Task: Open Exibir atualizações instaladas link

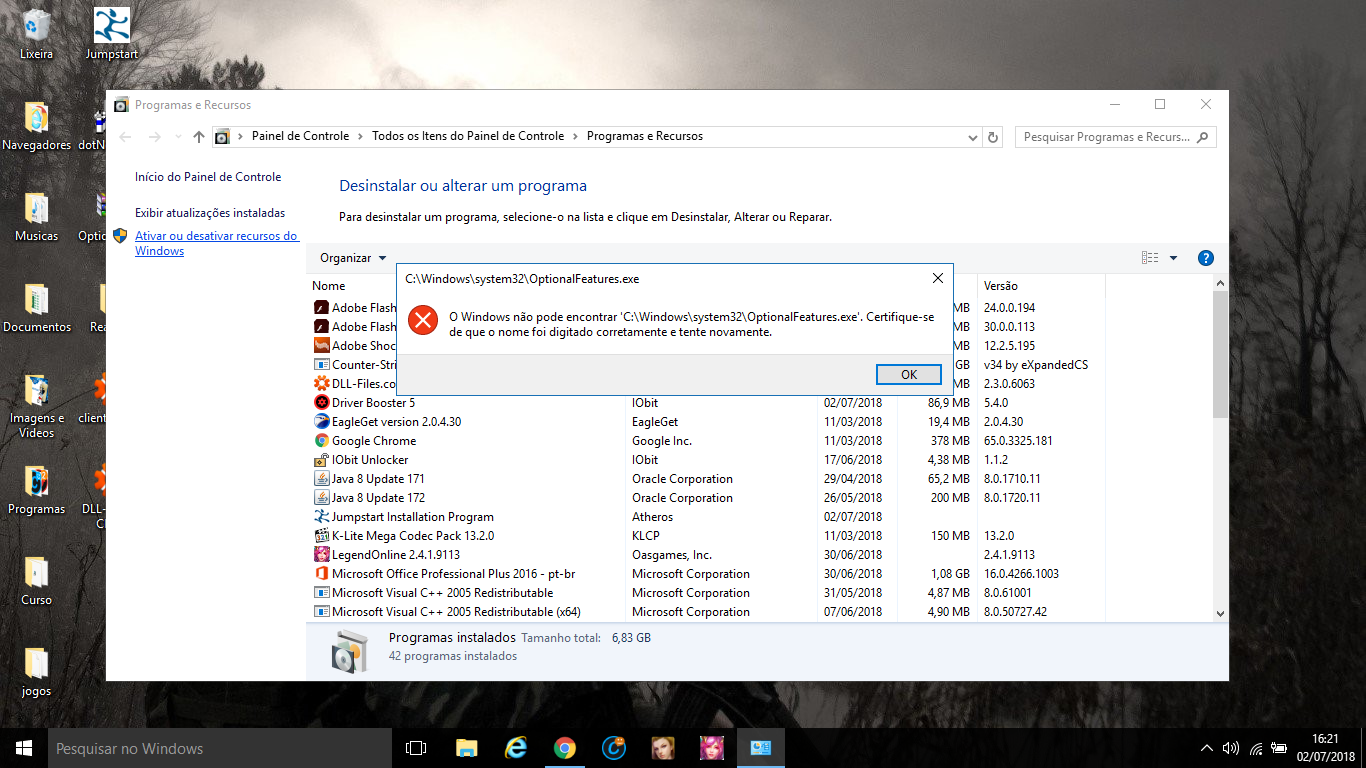Action: [210, 213]
